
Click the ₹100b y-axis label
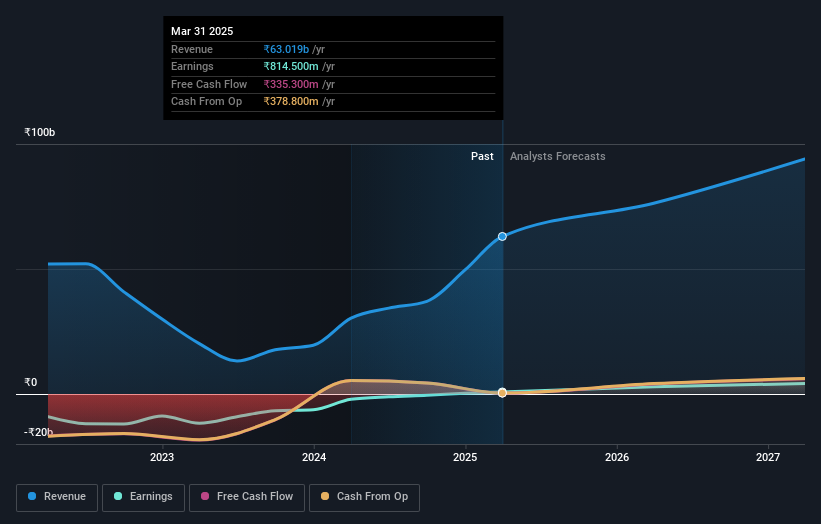coord(39,132)
